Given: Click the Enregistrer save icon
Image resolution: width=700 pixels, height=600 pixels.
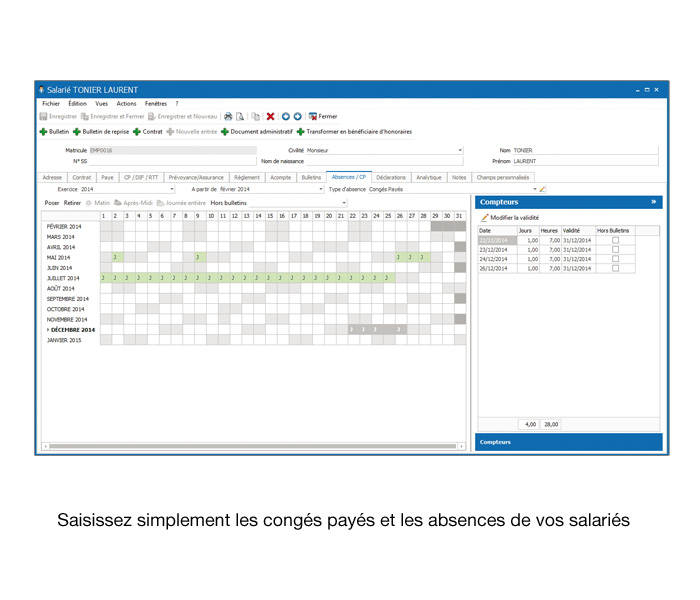Looking at the screenshot, I should 43,117.
